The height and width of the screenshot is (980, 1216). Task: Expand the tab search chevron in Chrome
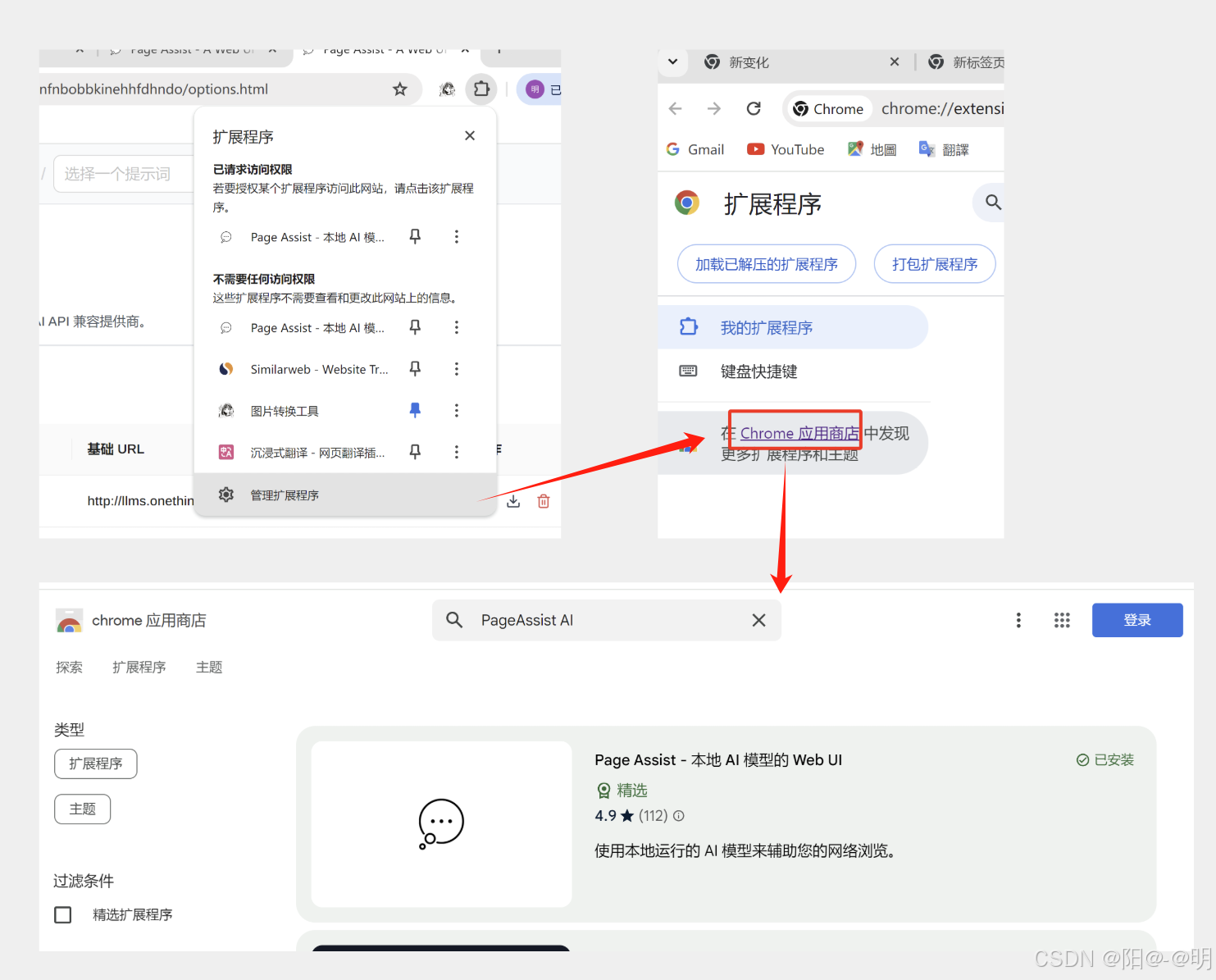point(672,62)
